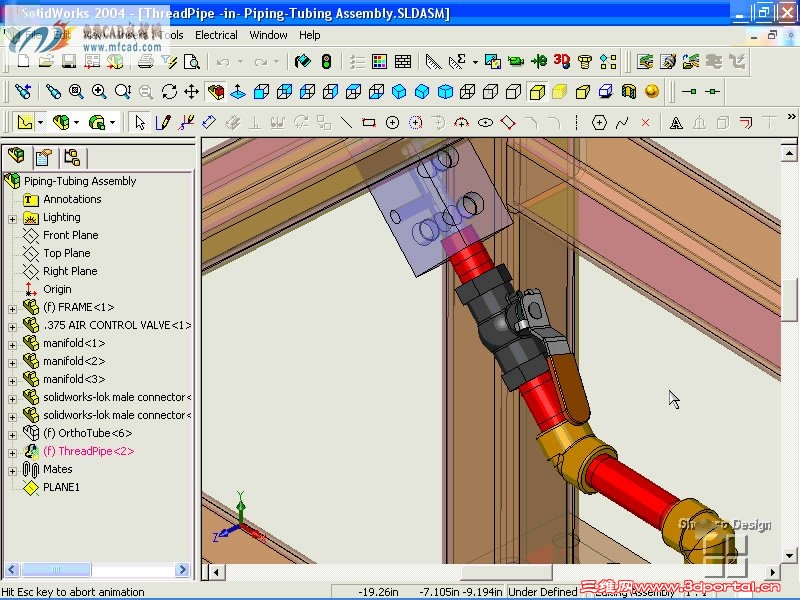Toggle Hidden Lines Removed display
This screenshot has height=600, width=800.
pos(514,92)
